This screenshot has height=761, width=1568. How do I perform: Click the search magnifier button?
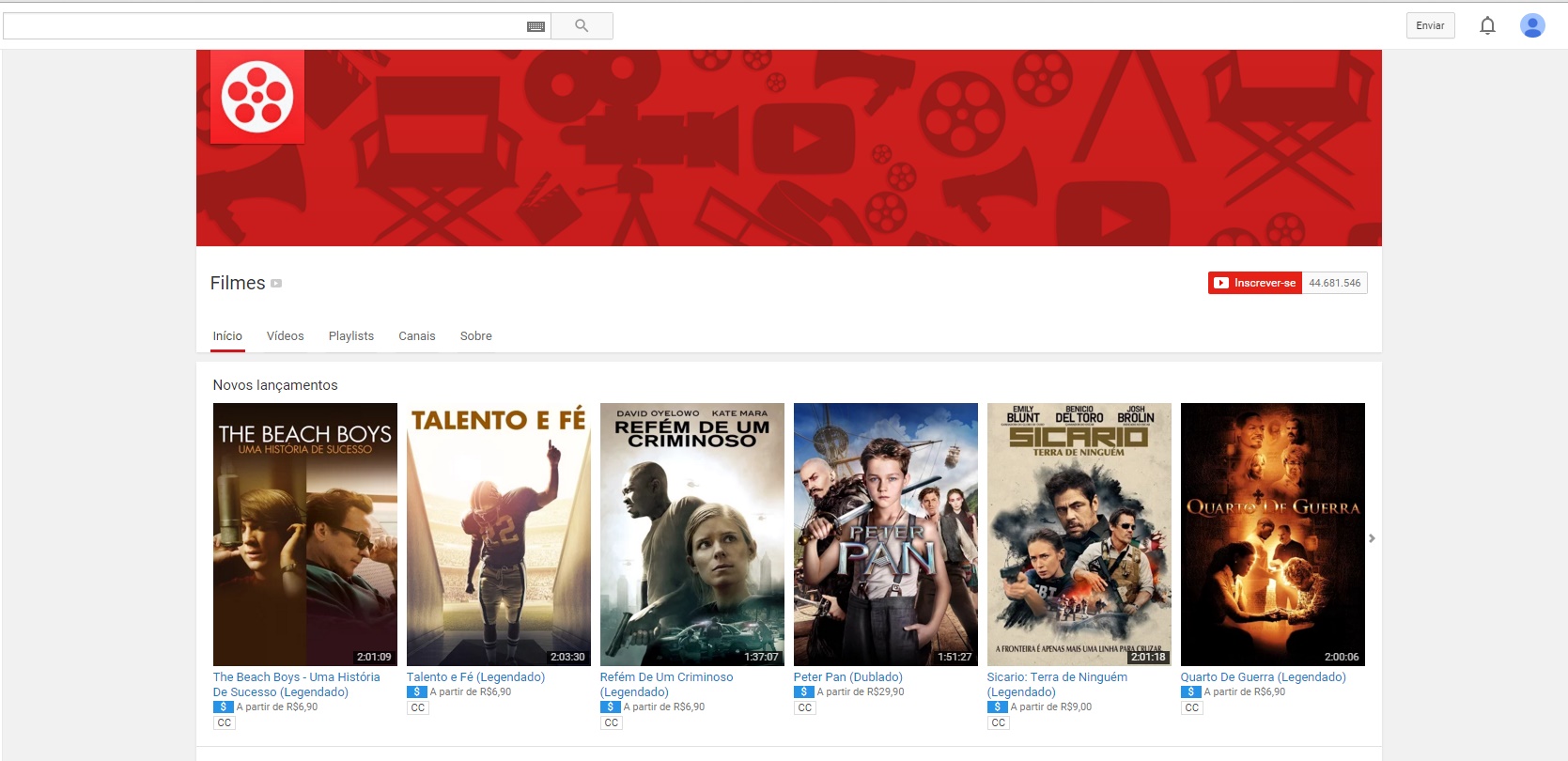pos(582,26)
